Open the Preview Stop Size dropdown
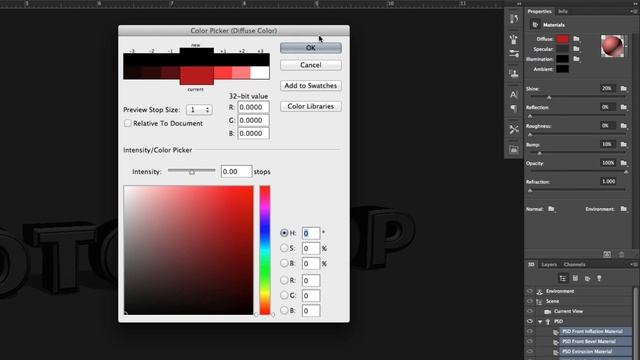 [x=199, y=110]
